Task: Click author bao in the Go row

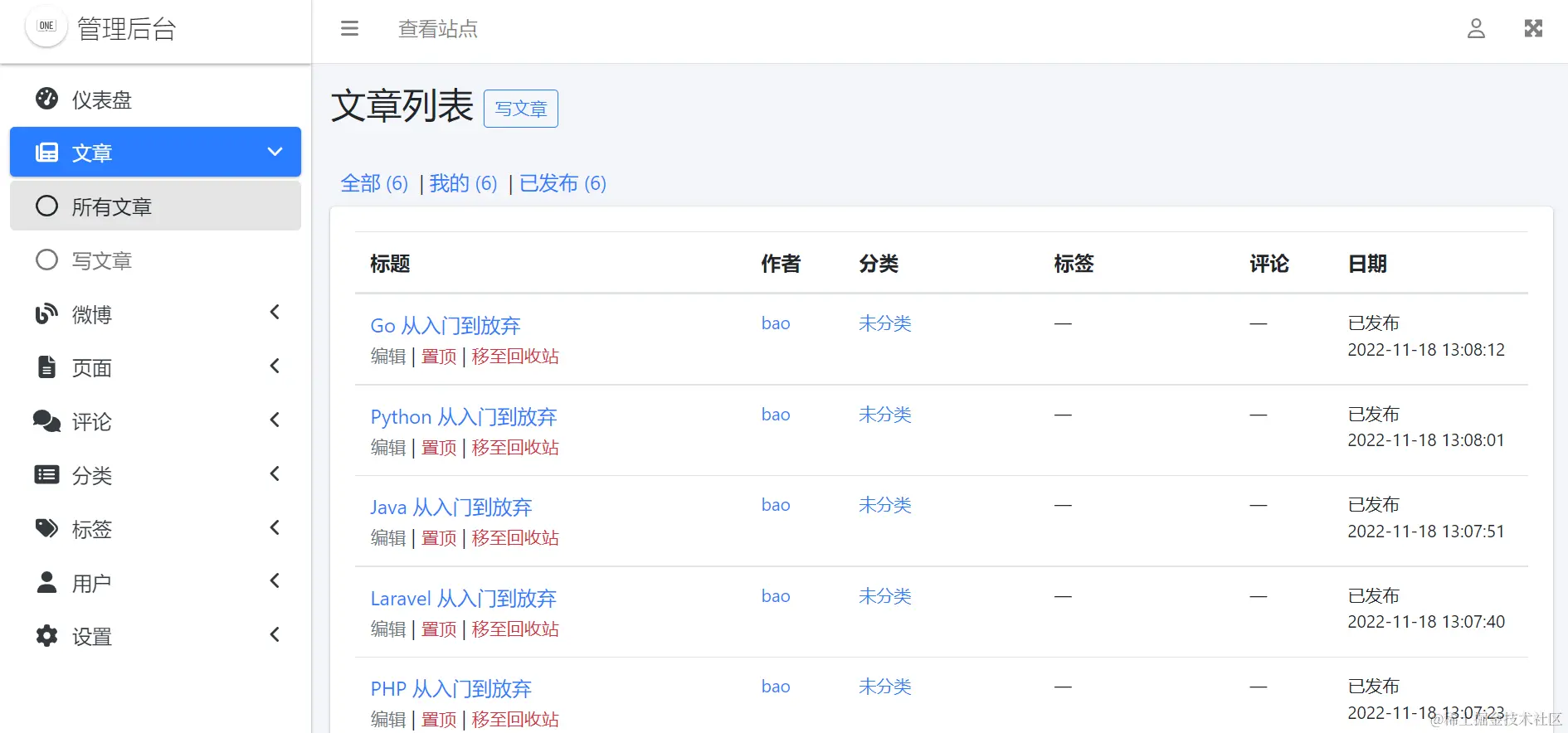Action: pyautogui.click(x=776, y=323)
